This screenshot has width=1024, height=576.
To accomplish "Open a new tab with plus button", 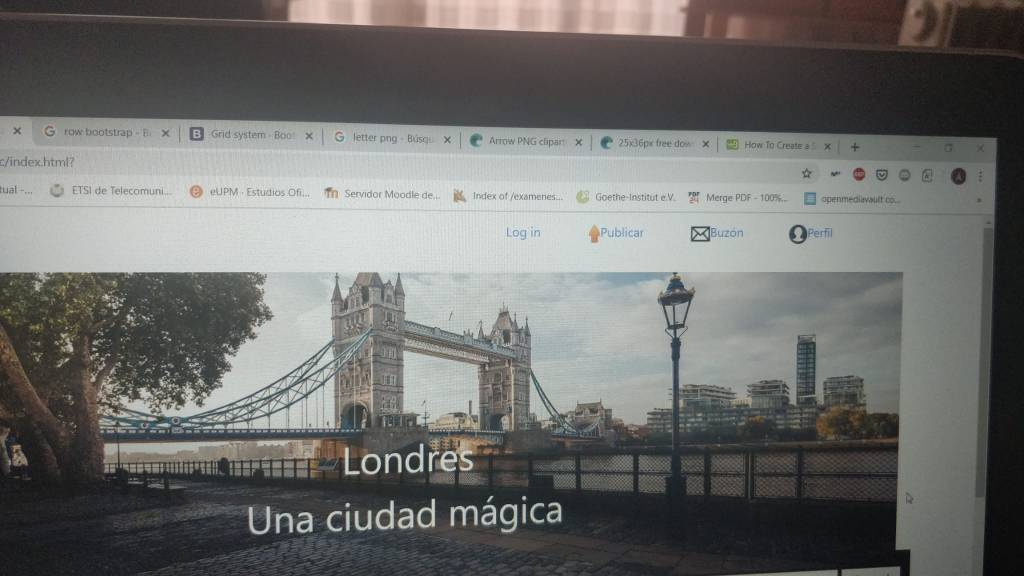I will pyautogui.click(x=854, y=146).
